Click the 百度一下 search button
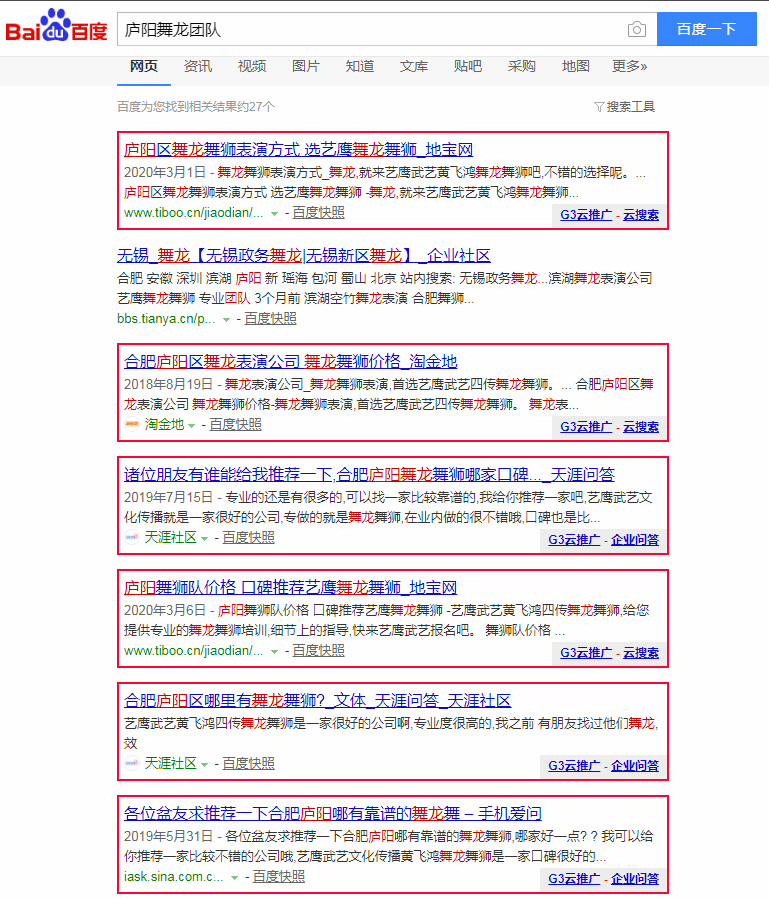The image size is (769, 900). pos(706,29)
